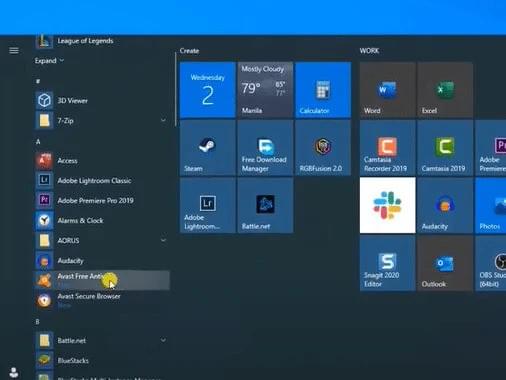
Task: Open the Steam tile
Action: pyautogui.click(x=208, y=148)
